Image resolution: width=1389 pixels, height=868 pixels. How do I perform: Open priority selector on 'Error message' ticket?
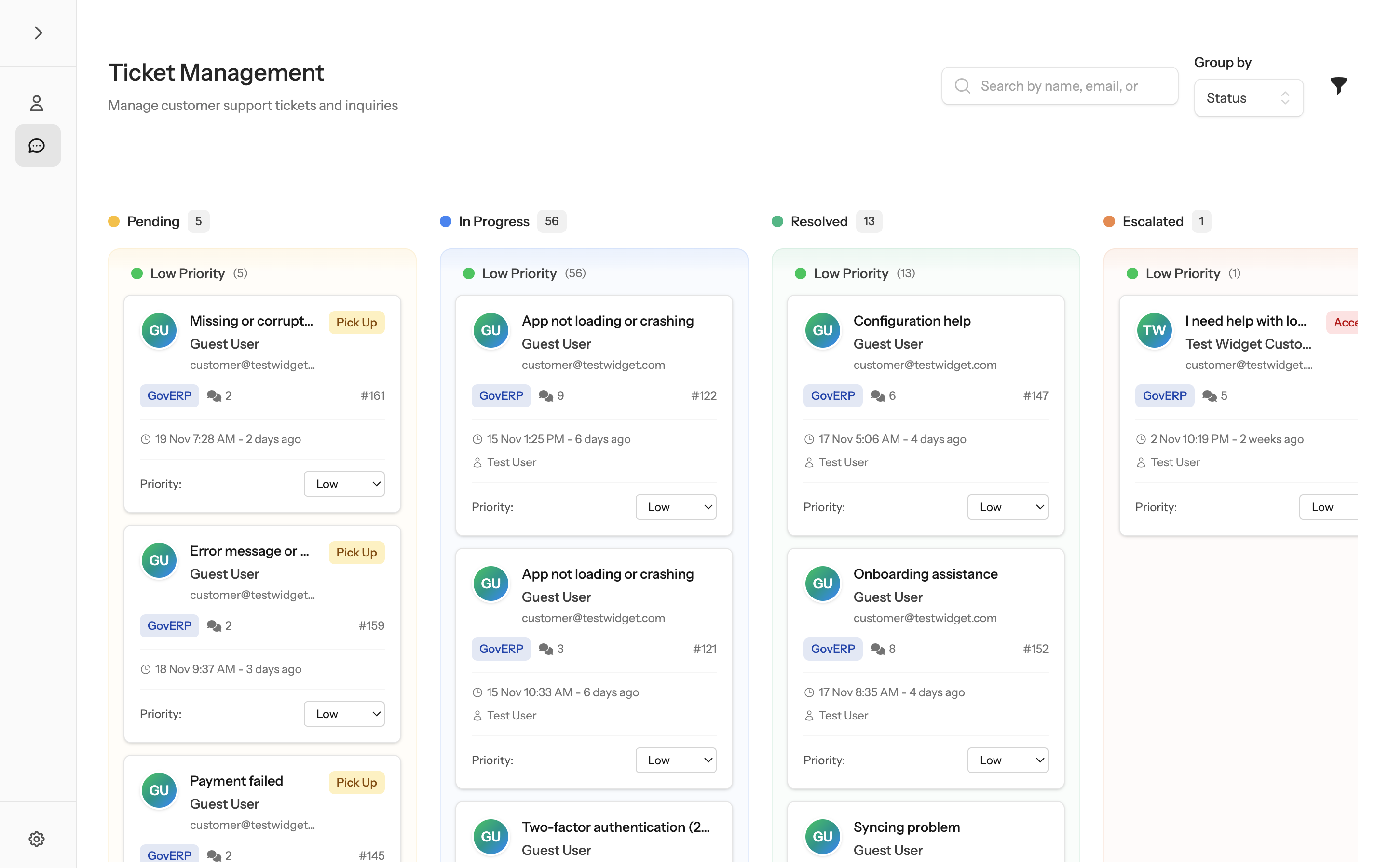tap(344, 714)
